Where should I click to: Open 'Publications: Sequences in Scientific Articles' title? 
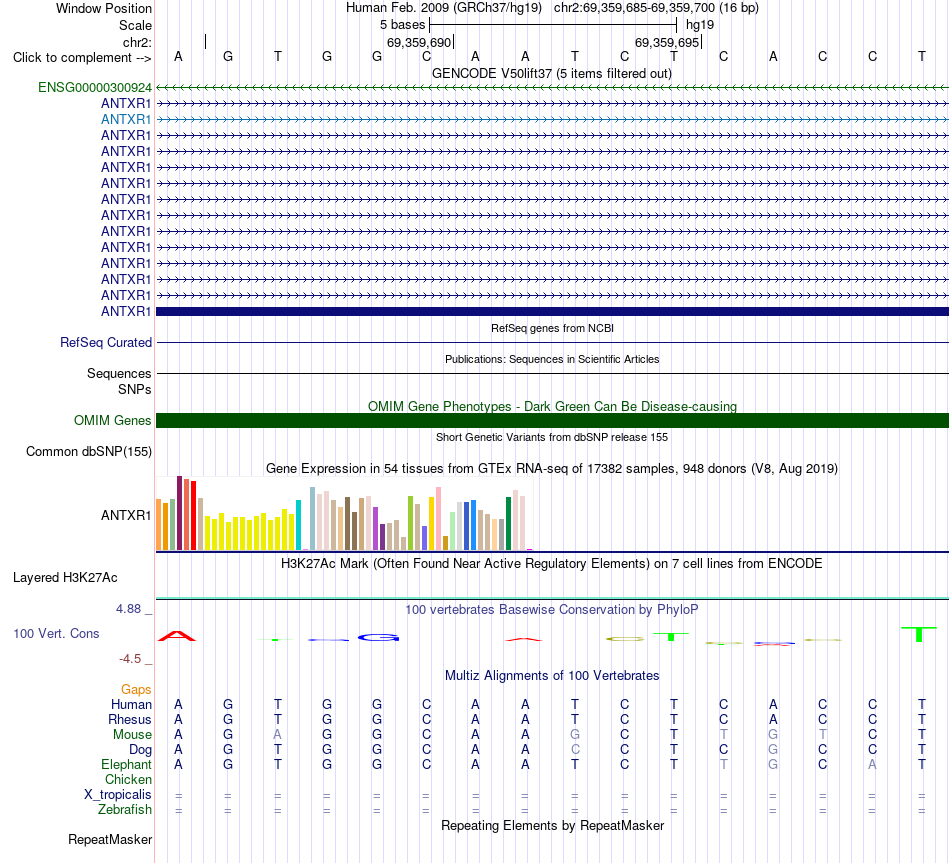pos(552,359)
